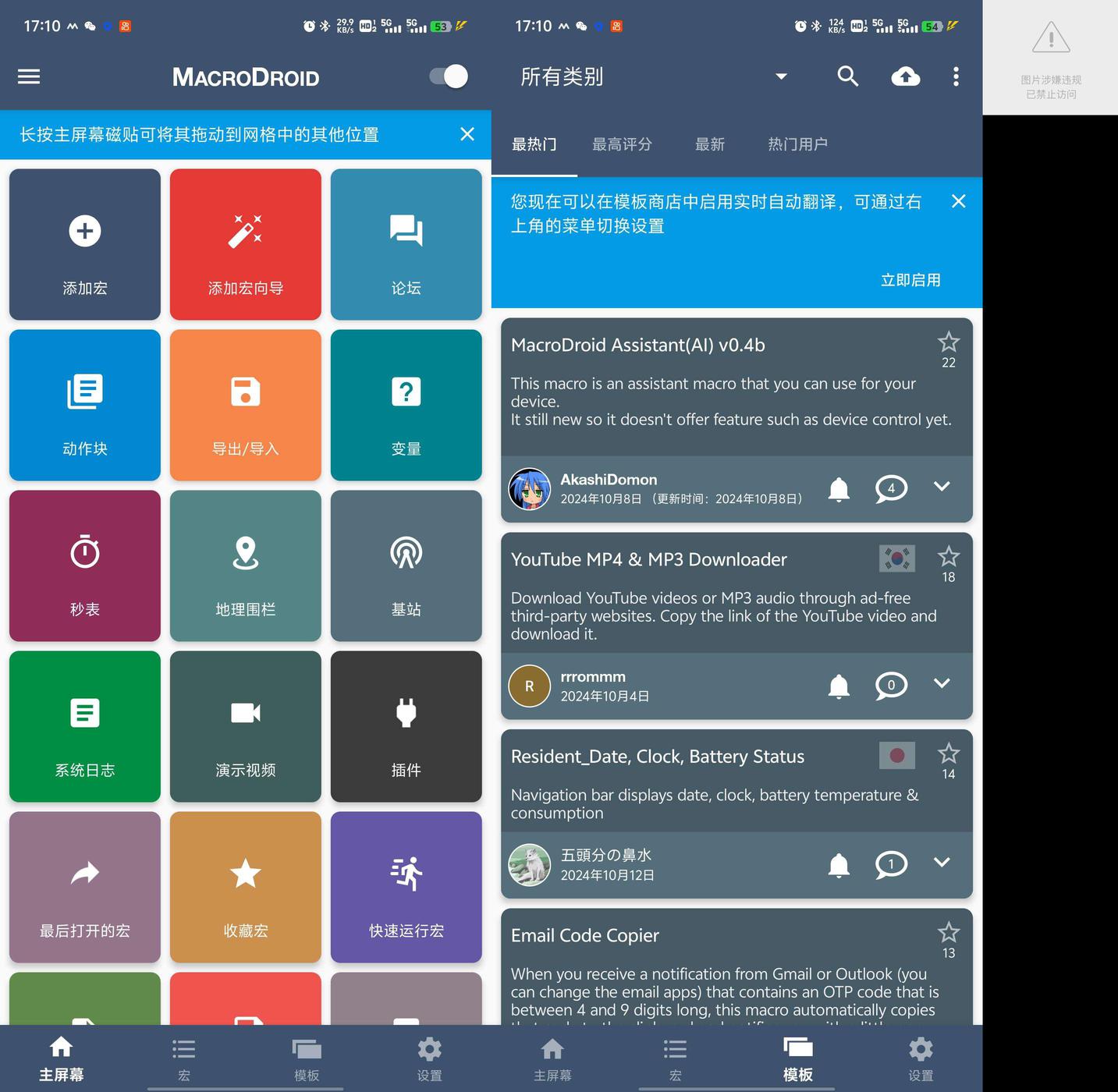This screenshot has width=1118, height=1092.
Task: Open the 秒表 stopwatch tile
Action: pyautogui.click(x=85, y=565)
